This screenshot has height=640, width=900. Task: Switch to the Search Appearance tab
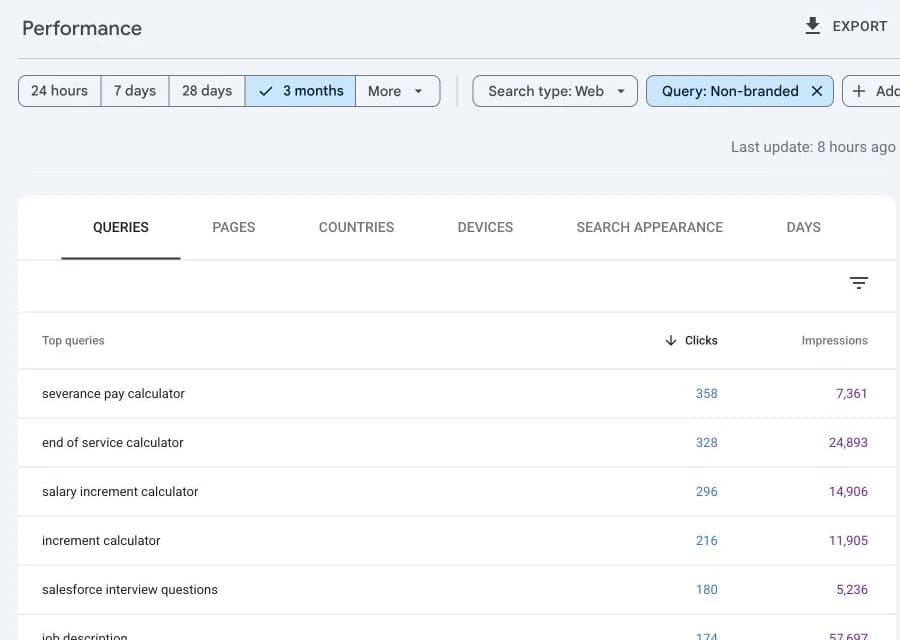(x=650, y=227)
